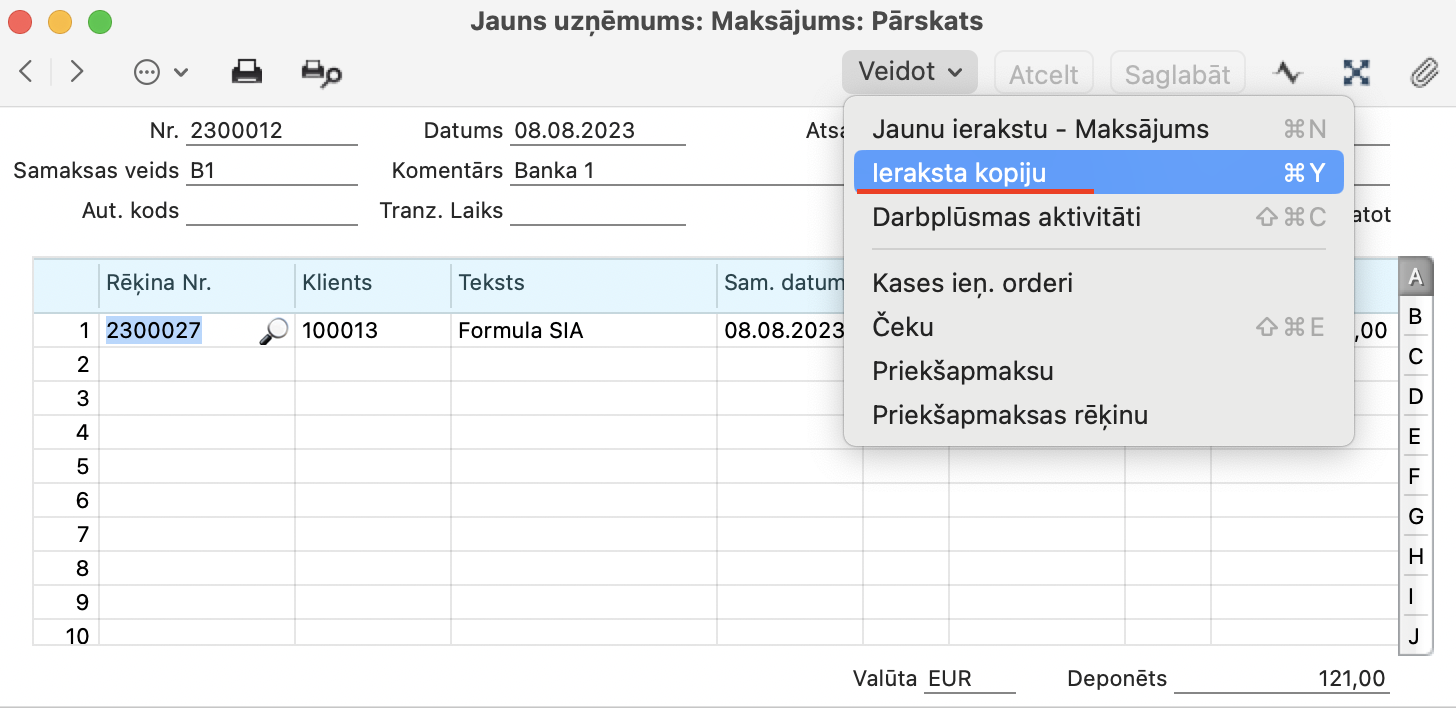Screen dimensions: 1456x708
Task: Collapse the Veidot dropdown button
Action: tap(910, 72)
